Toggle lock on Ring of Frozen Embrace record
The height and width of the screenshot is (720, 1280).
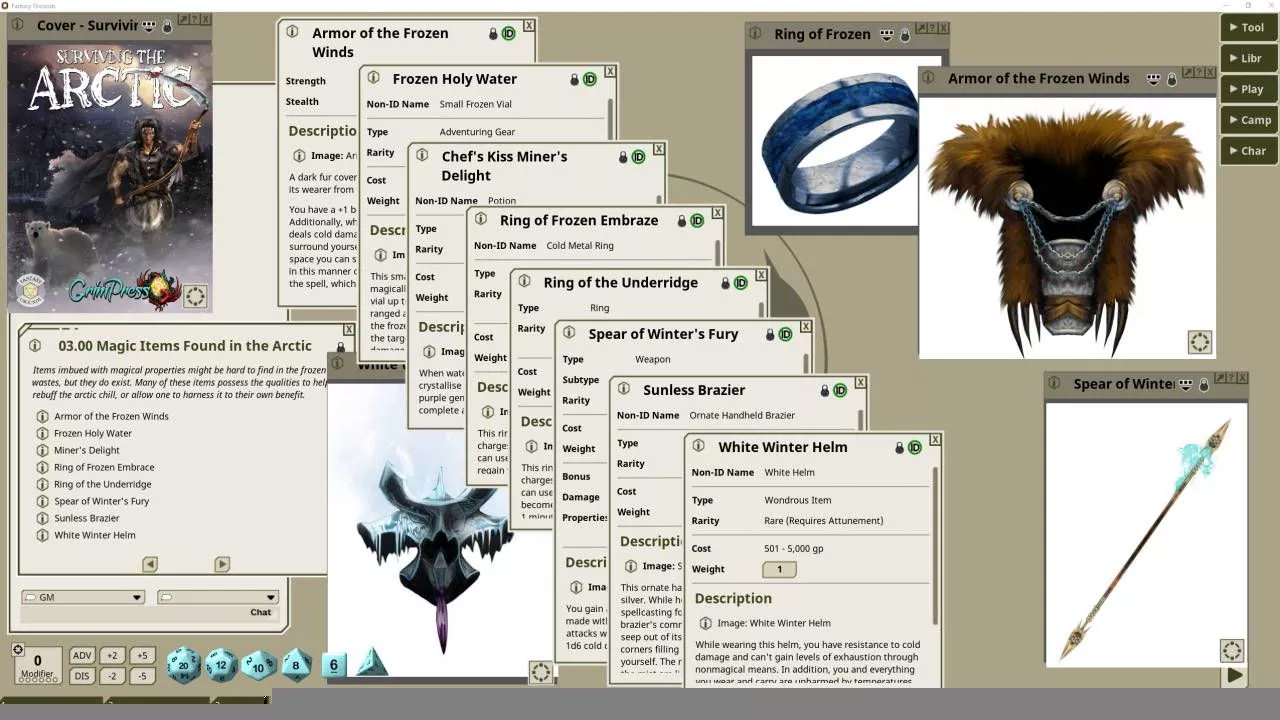pos(681,221)
